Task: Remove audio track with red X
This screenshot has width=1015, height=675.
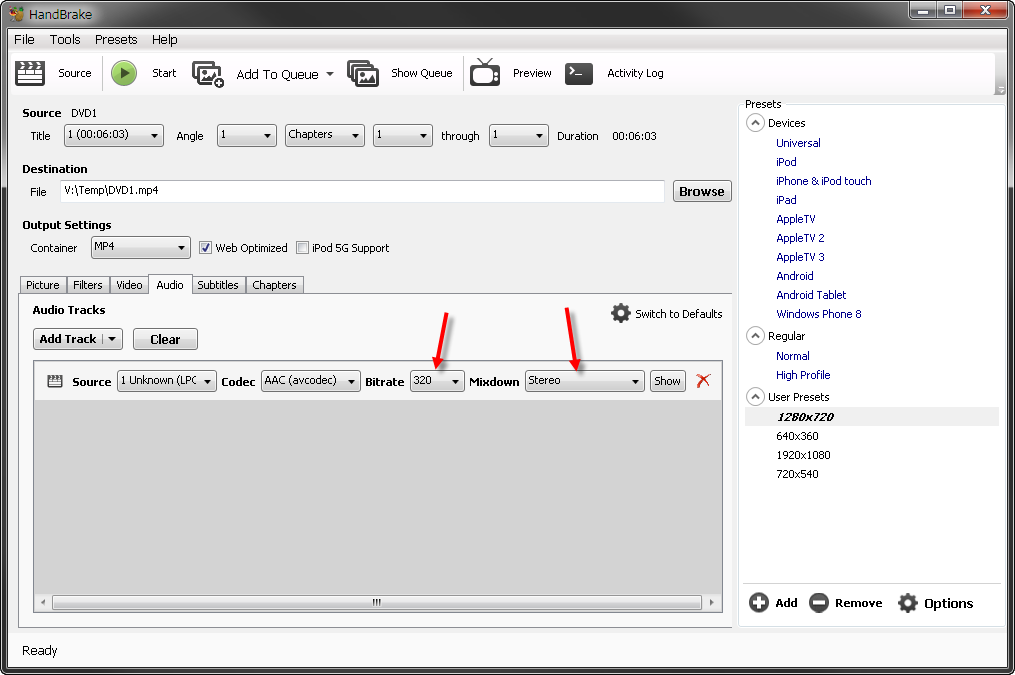Action: tap(703, 380)
